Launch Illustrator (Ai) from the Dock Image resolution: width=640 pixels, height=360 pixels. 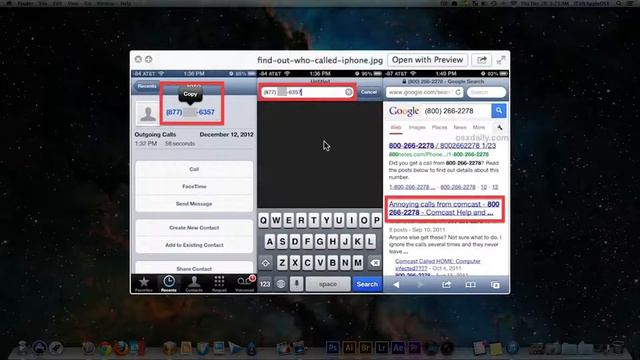click(349, 348)
